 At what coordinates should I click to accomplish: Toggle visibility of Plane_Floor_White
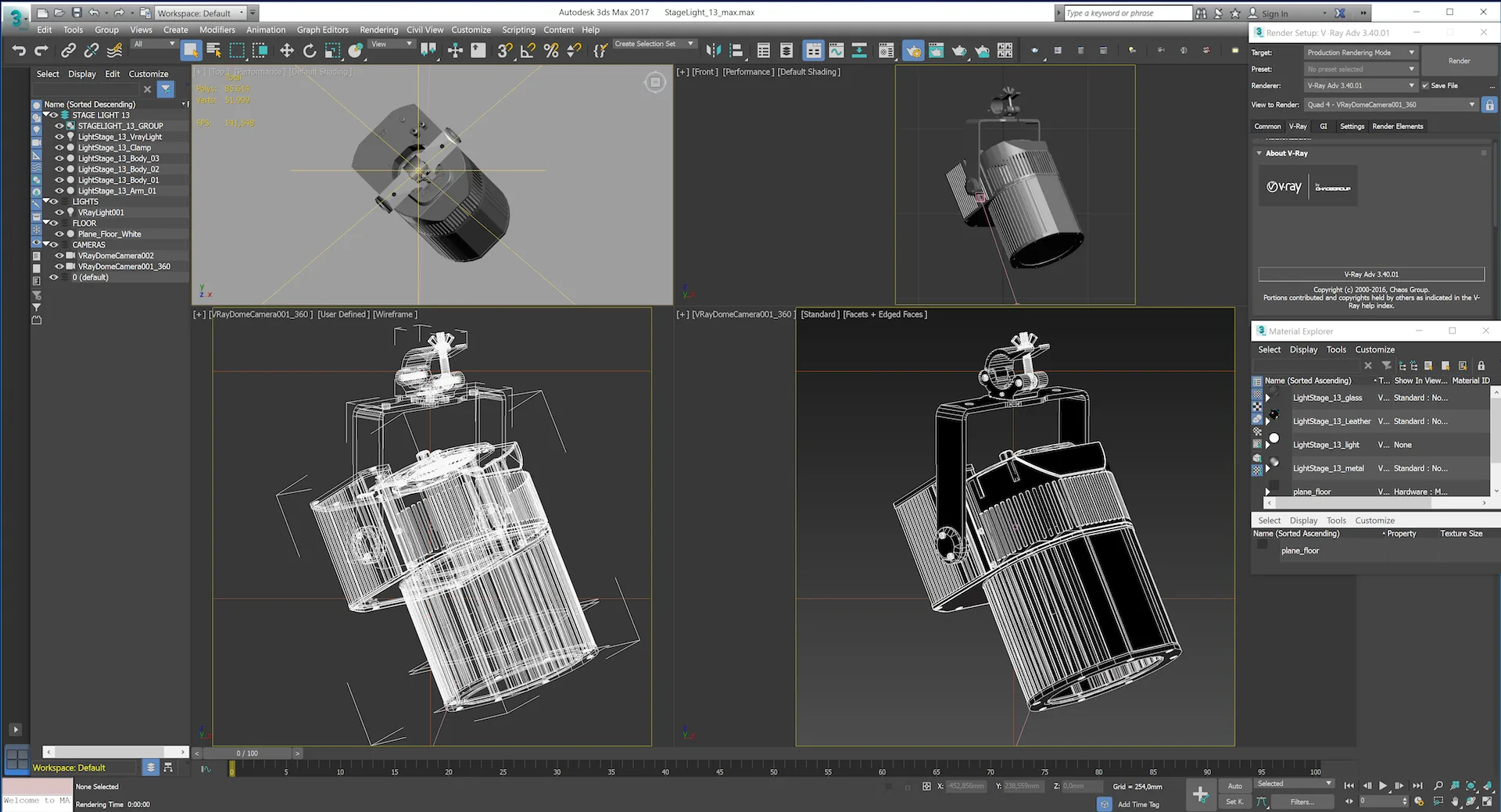[x=59, y=234]
